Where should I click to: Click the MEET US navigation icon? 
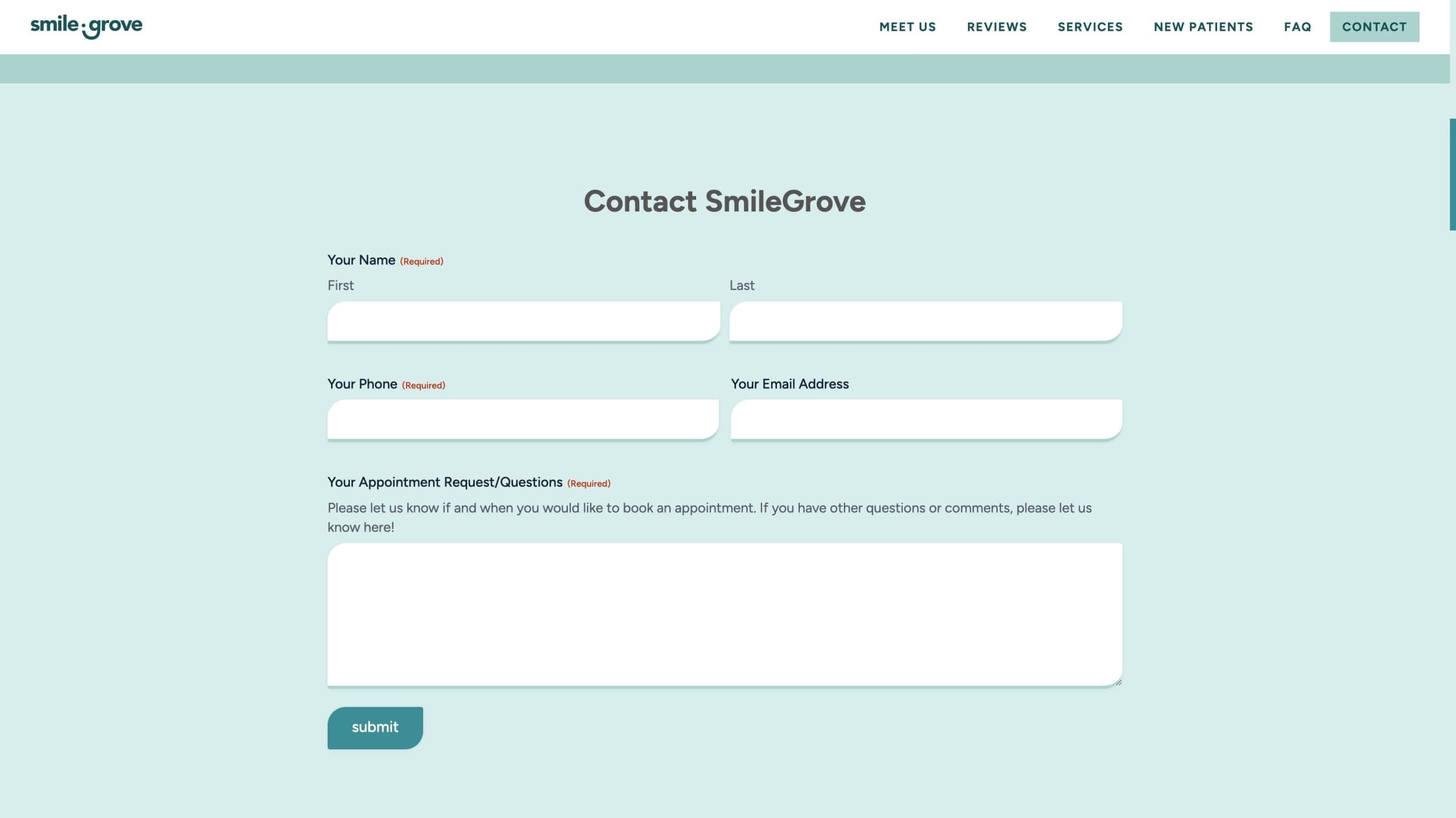click(x=907, y=26)
